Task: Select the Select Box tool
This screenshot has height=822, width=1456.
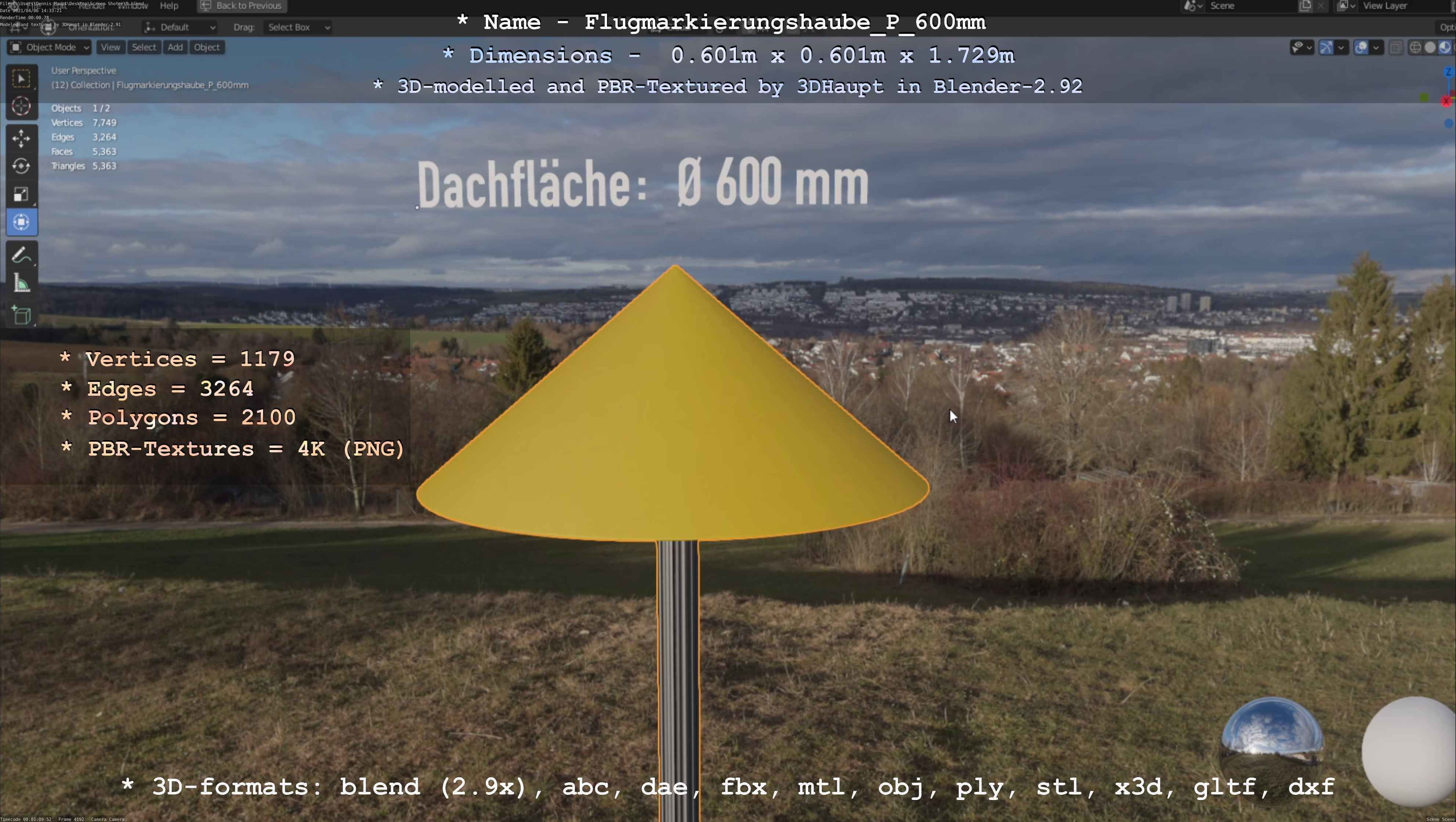Action: point(21,78)
